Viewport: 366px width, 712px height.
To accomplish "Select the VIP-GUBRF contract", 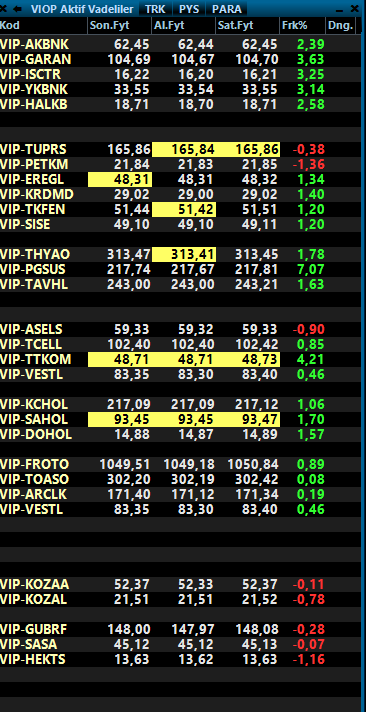I will (181, 629).
